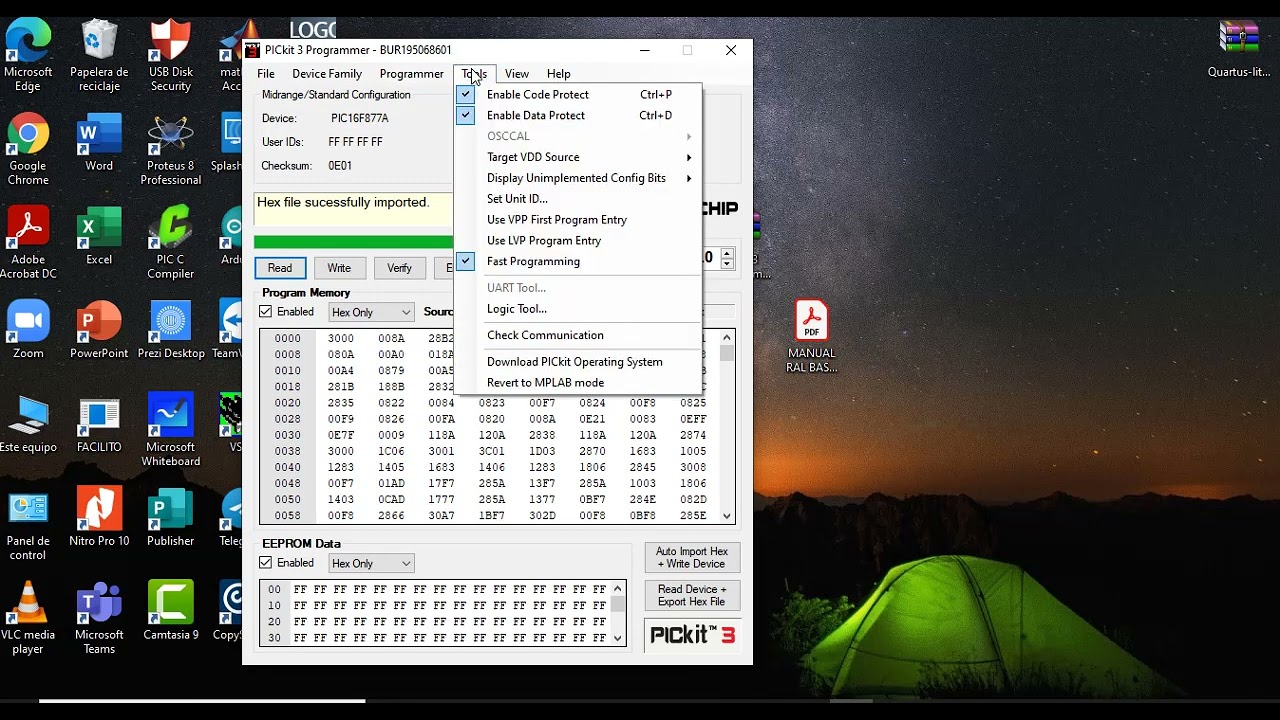Open Logic Tool from menu
This screenshot has height=720, width=1280.
coord(578,309)
